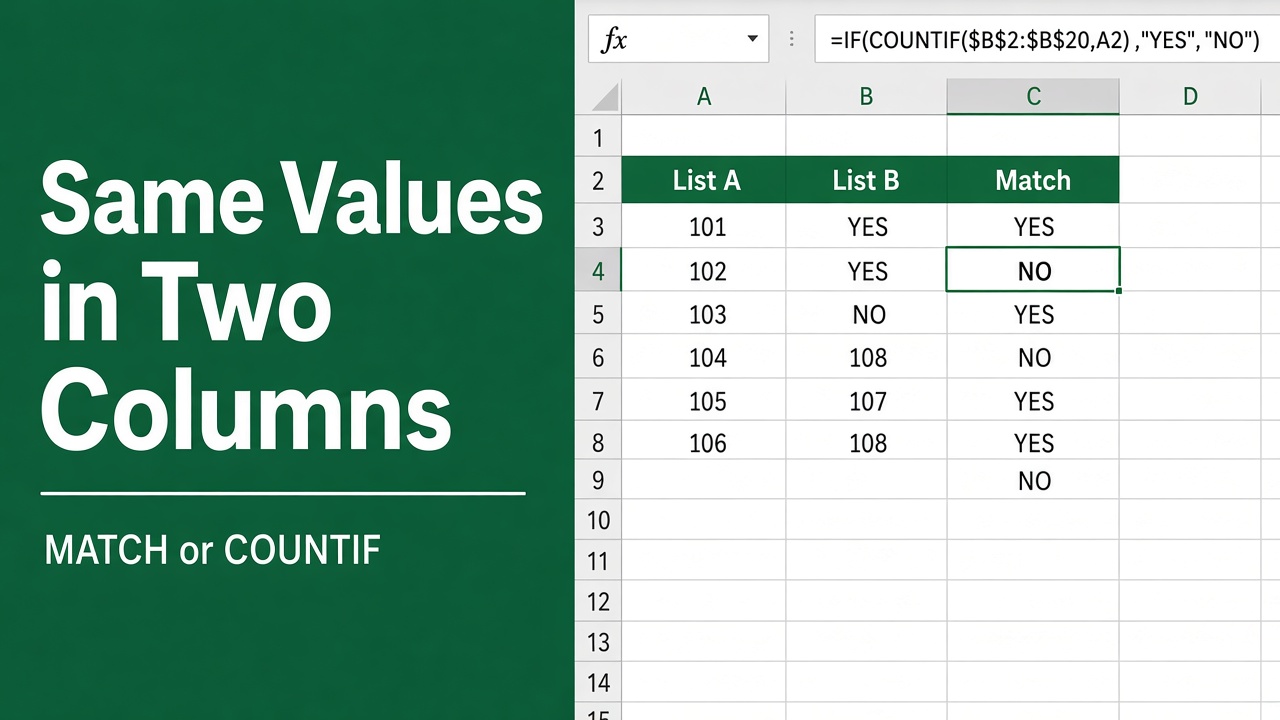Click inside the COUNTIF formula bar
1280x720 pixels.
[1047, 39]
